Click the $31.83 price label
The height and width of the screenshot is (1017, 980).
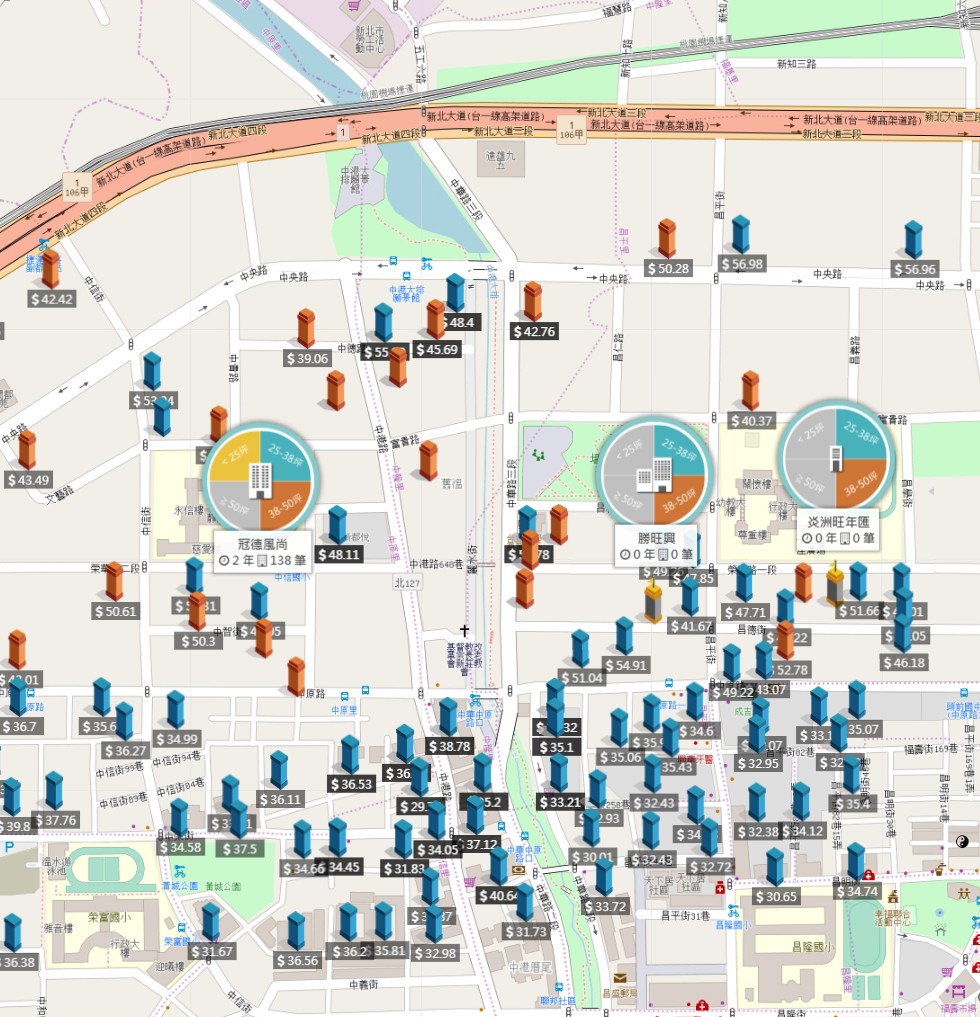click(403, 868)
